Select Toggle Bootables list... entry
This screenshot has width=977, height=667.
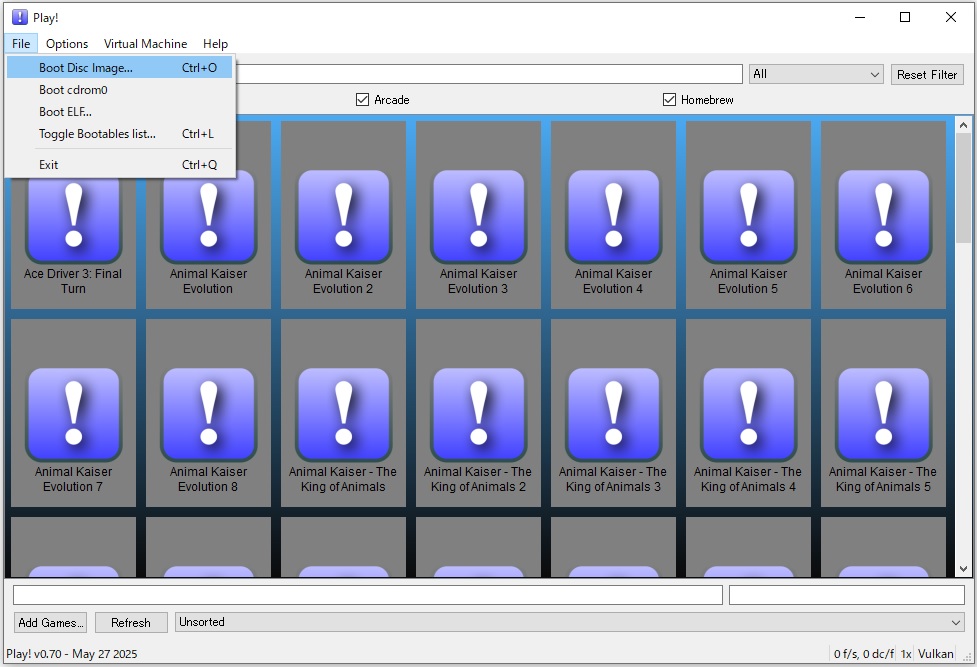click(120, 133)
